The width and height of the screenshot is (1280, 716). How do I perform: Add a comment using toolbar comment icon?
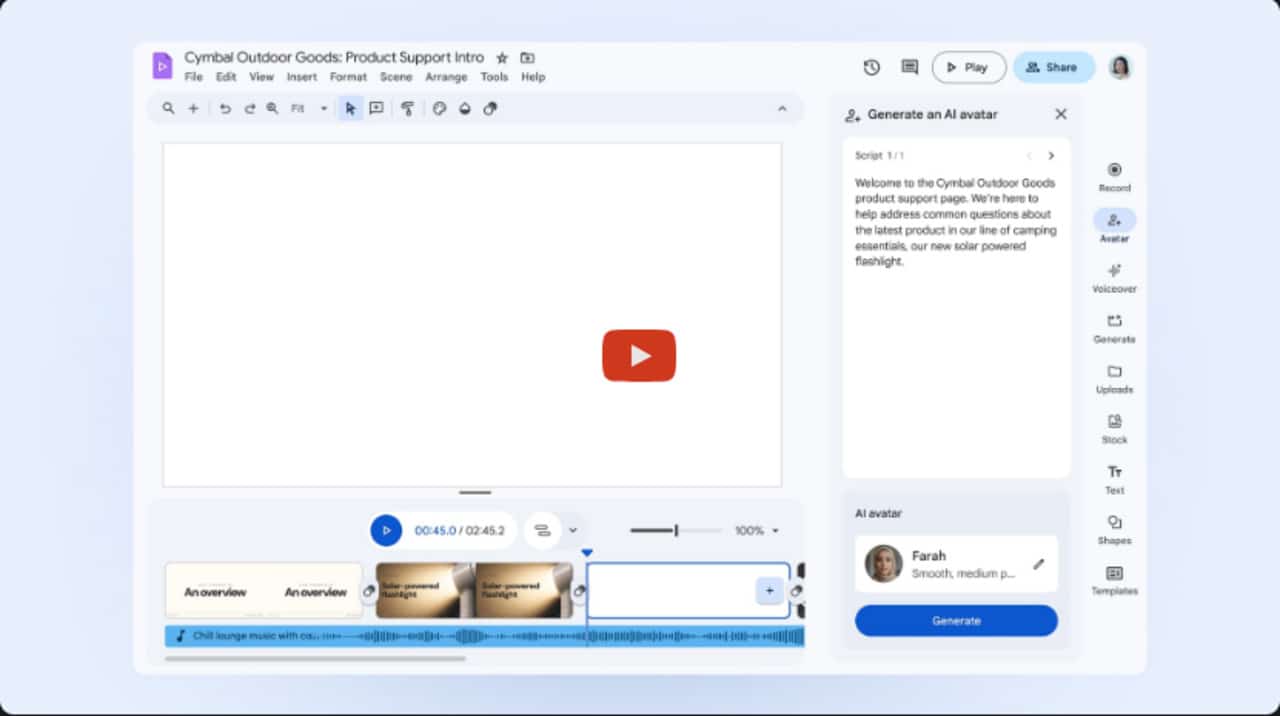pyautogui.click(x=376, y=108)
